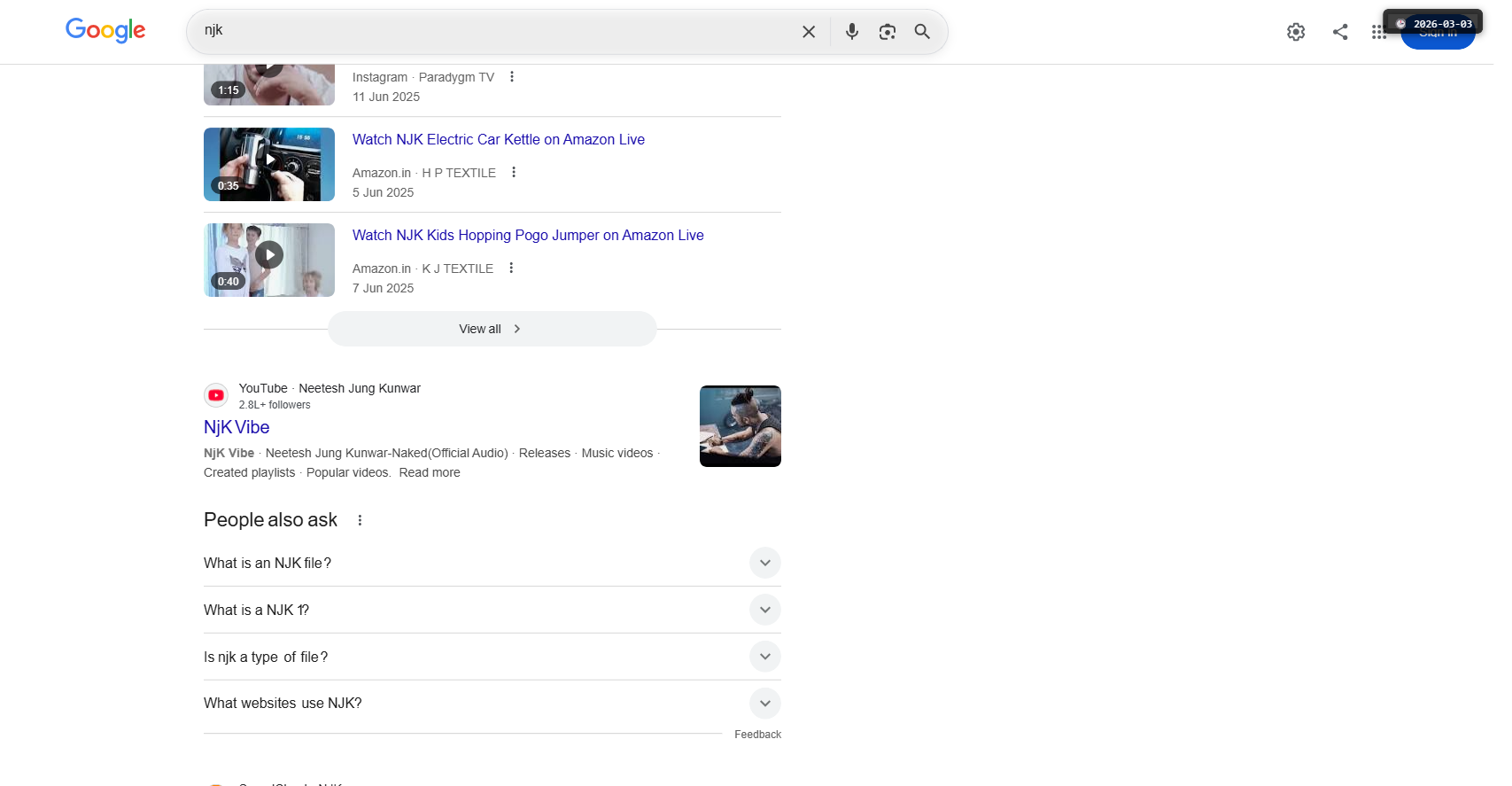
Task: Click the 2026-03-03 date overlay
Action: [x=1433, y=24]
